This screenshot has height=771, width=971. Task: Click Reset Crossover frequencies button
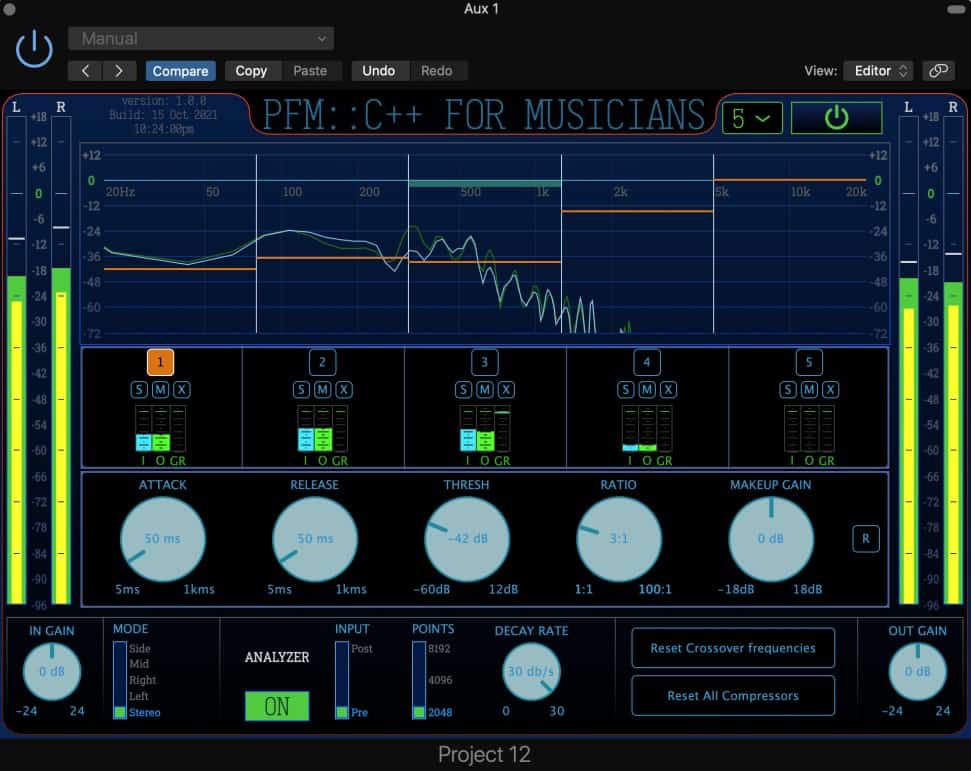(732, 648)
